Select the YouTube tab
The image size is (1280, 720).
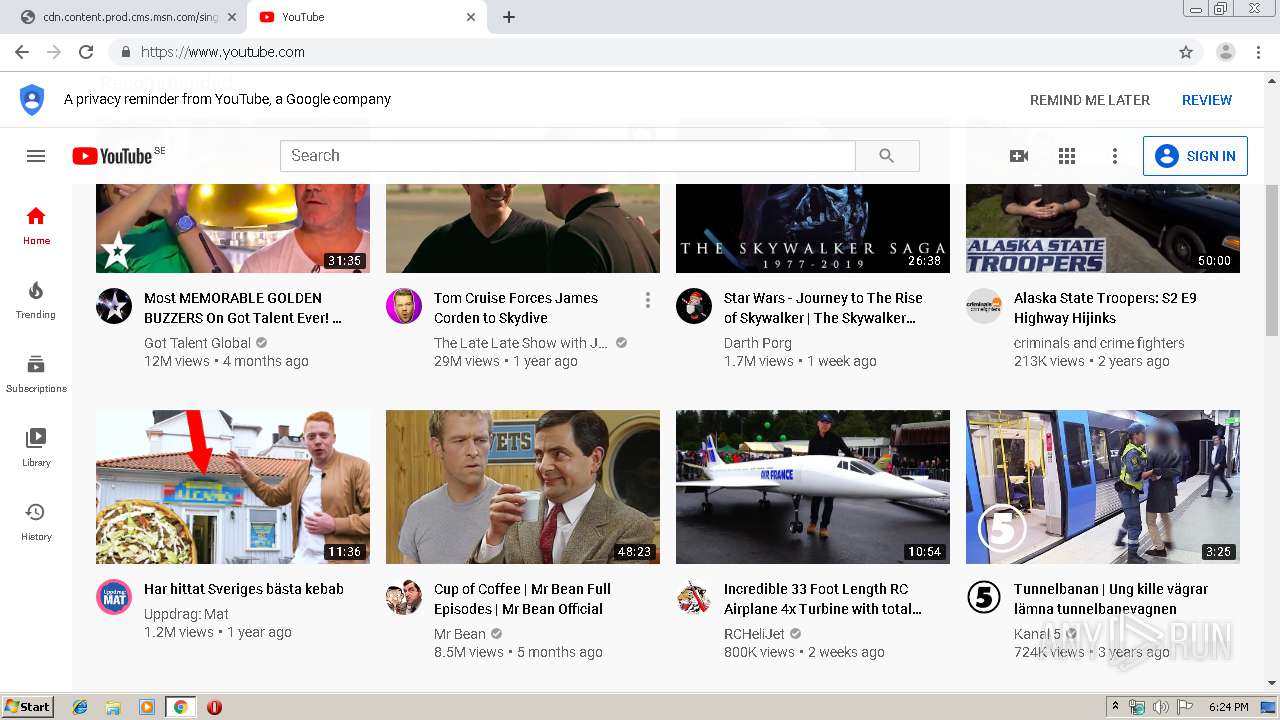click(x=366, y=17)
